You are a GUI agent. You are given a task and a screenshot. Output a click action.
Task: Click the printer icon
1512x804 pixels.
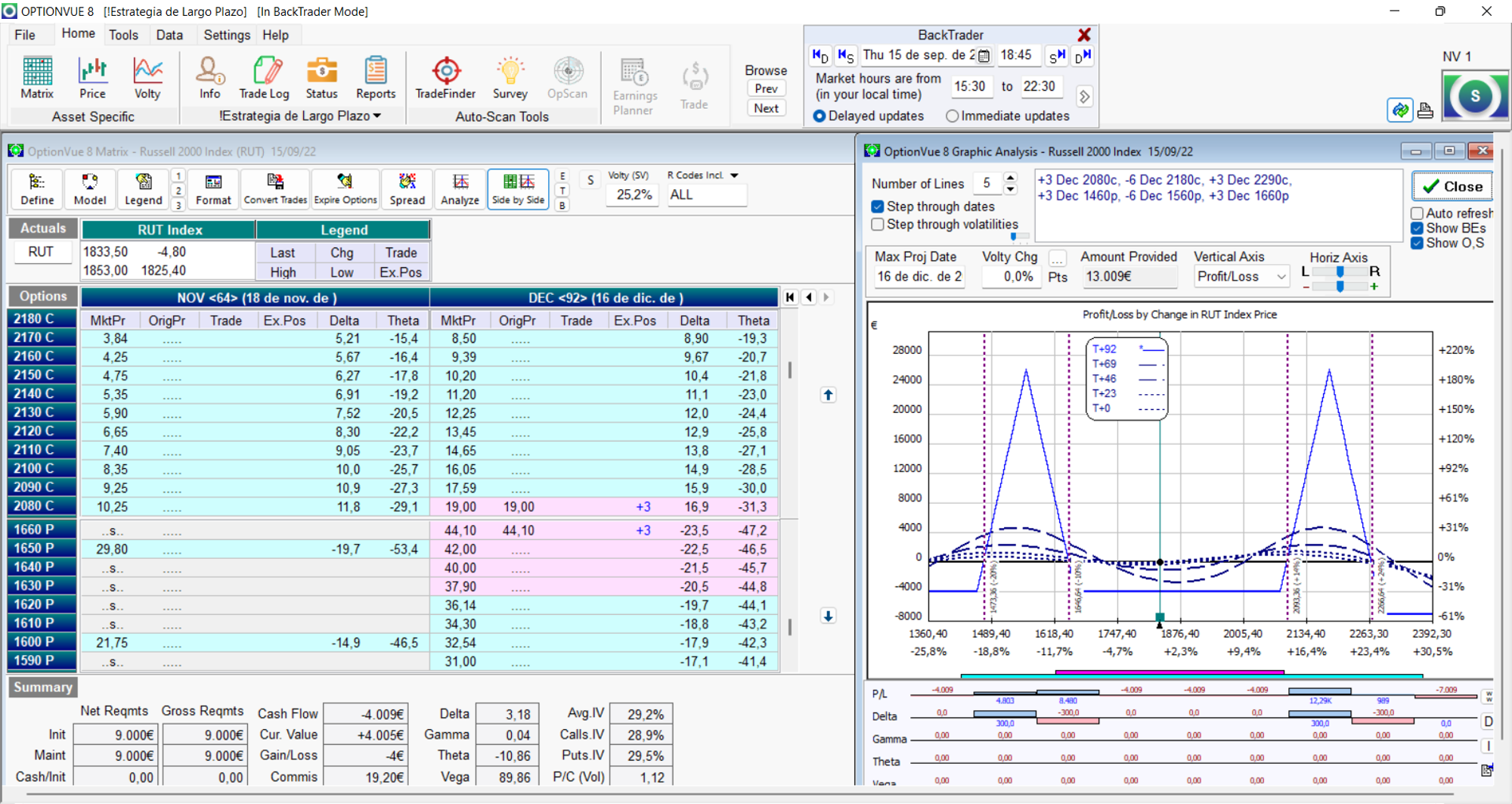pos(1425,110)
